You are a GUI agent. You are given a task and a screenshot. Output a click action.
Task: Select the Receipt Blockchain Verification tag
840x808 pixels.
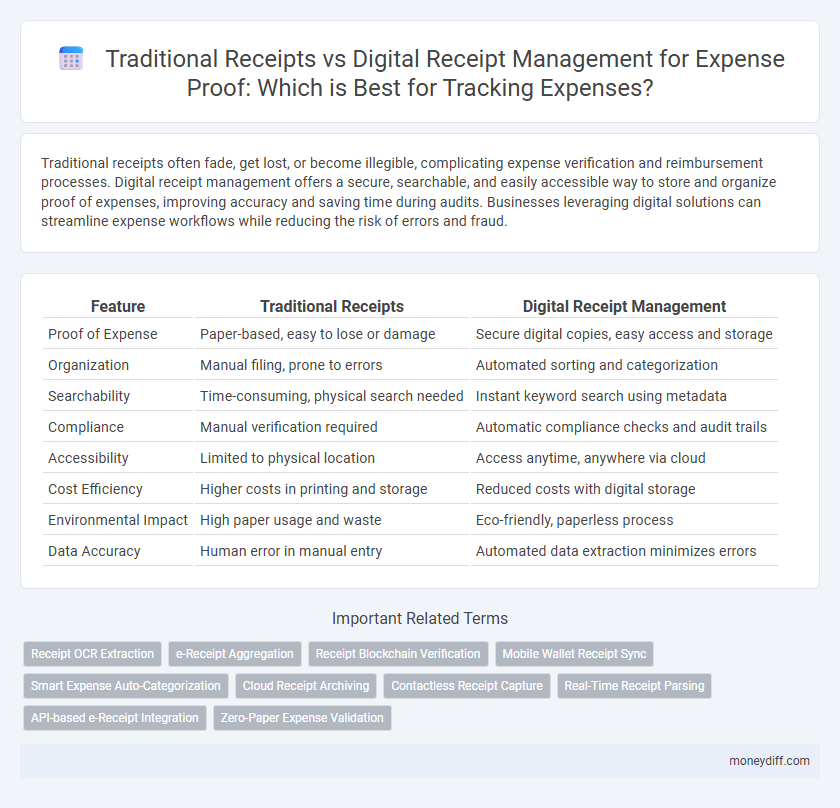point(398,654)
